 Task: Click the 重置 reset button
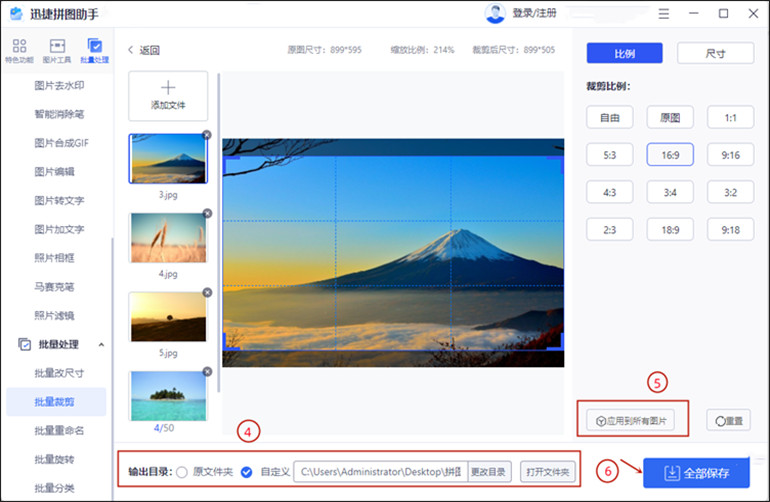[x=728, y=420]
